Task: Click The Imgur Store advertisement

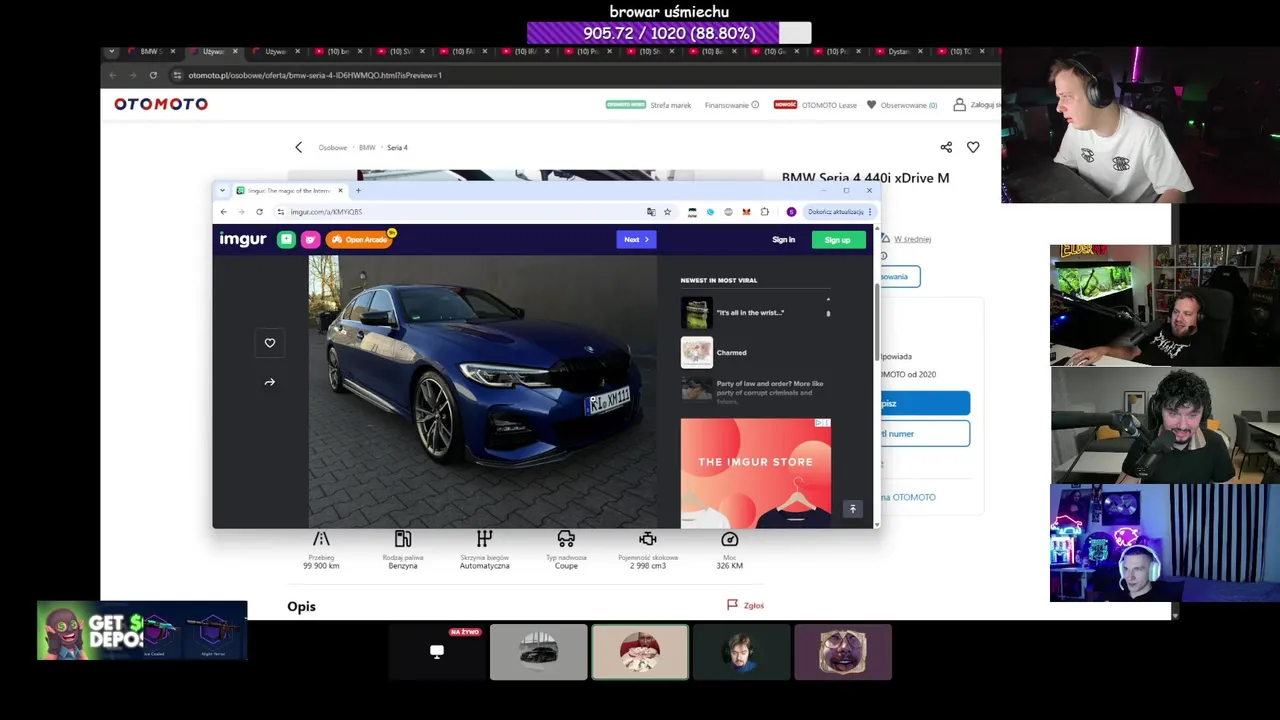Action: (x=755, y=472)
